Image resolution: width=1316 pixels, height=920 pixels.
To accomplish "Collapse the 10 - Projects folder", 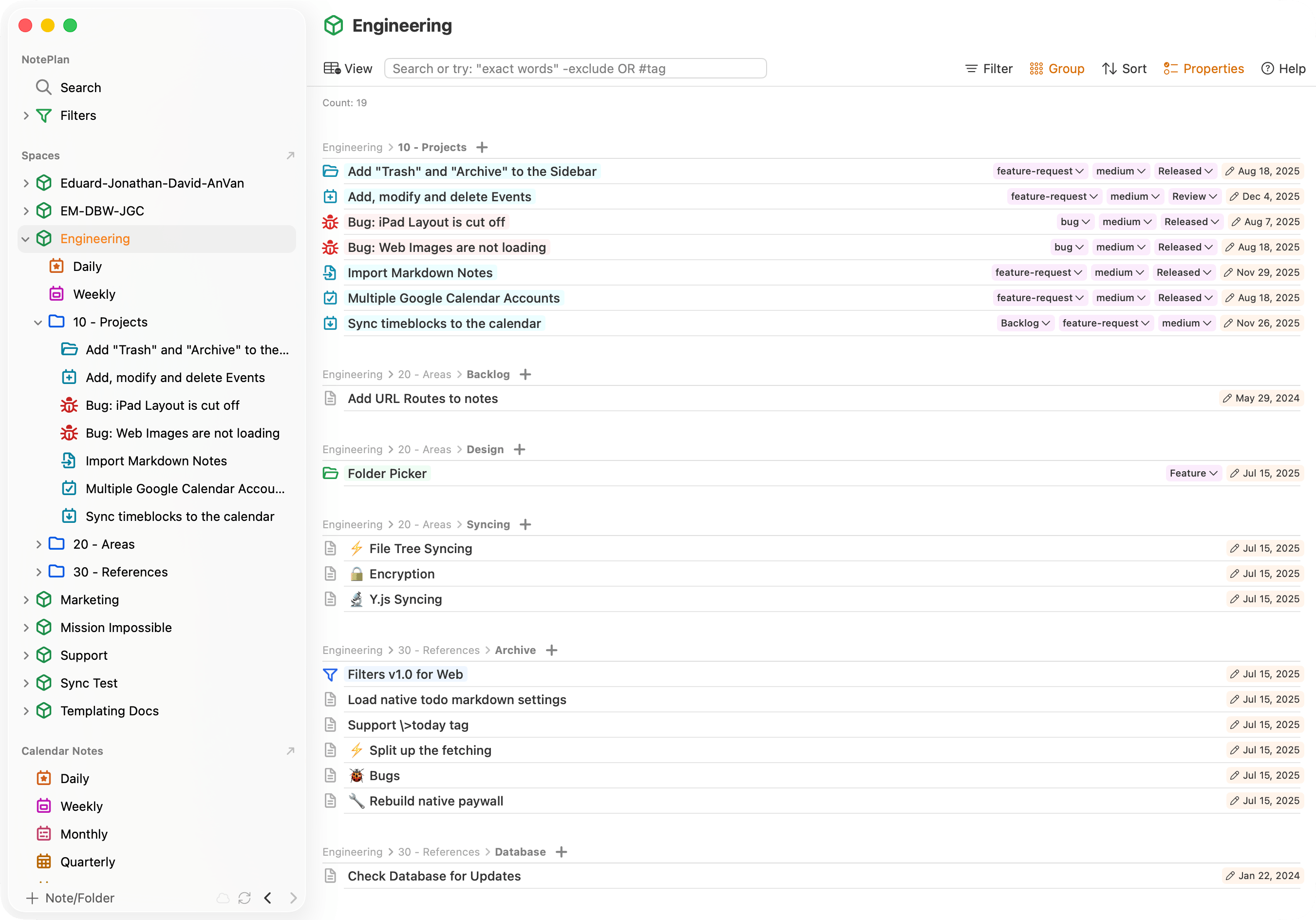I will pos(38,323).
